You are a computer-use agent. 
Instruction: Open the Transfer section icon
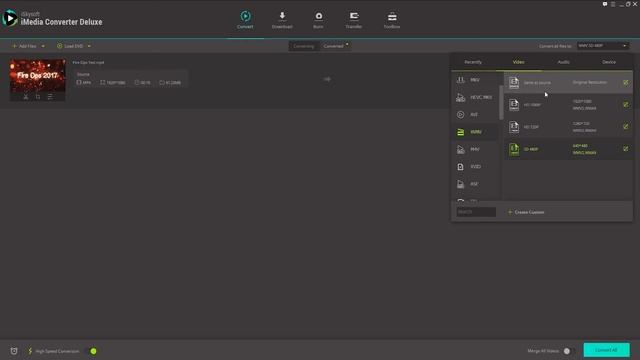354,16
